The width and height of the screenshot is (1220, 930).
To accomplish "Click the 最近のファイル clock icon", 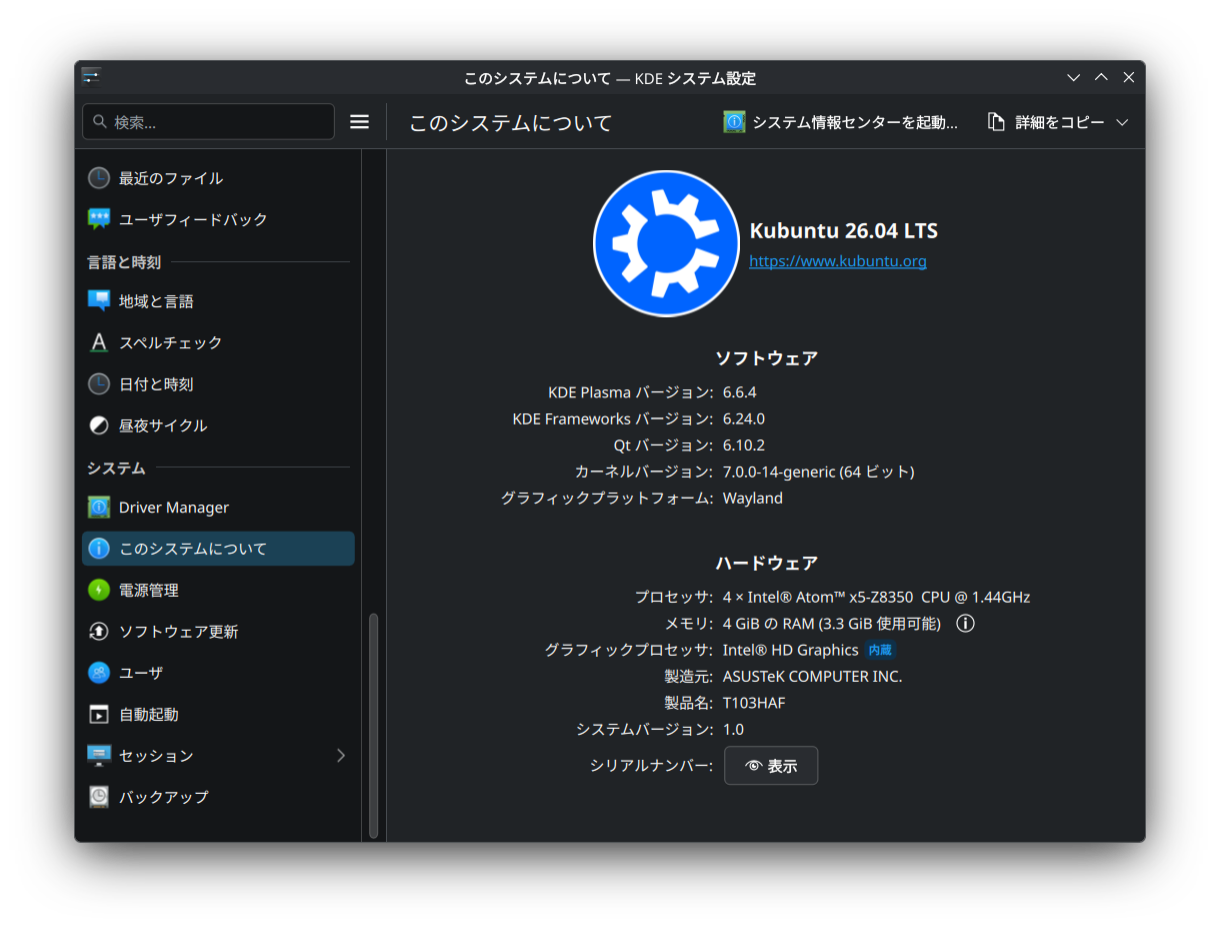I will (x=99, y=178).
